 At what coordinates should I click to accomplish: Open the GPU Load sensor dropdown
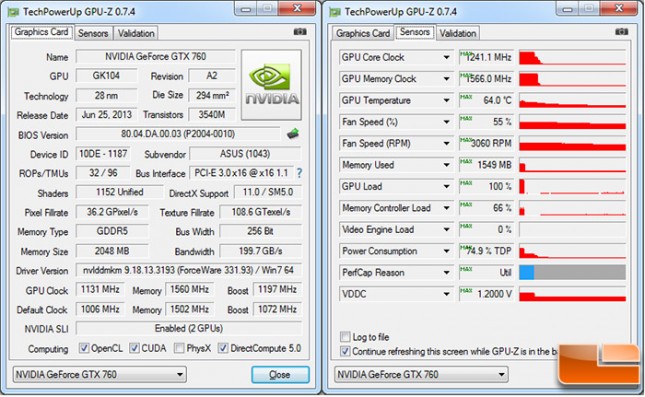coord(446,187)
